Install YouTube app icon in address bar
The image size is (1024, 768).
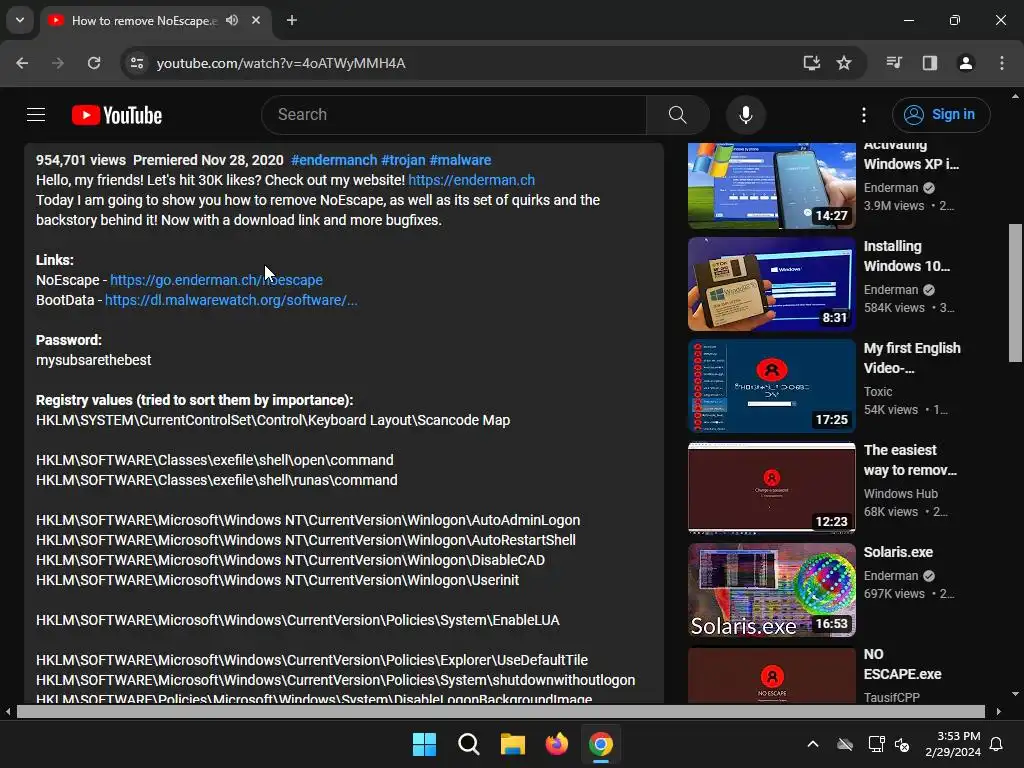coord(812,63)
